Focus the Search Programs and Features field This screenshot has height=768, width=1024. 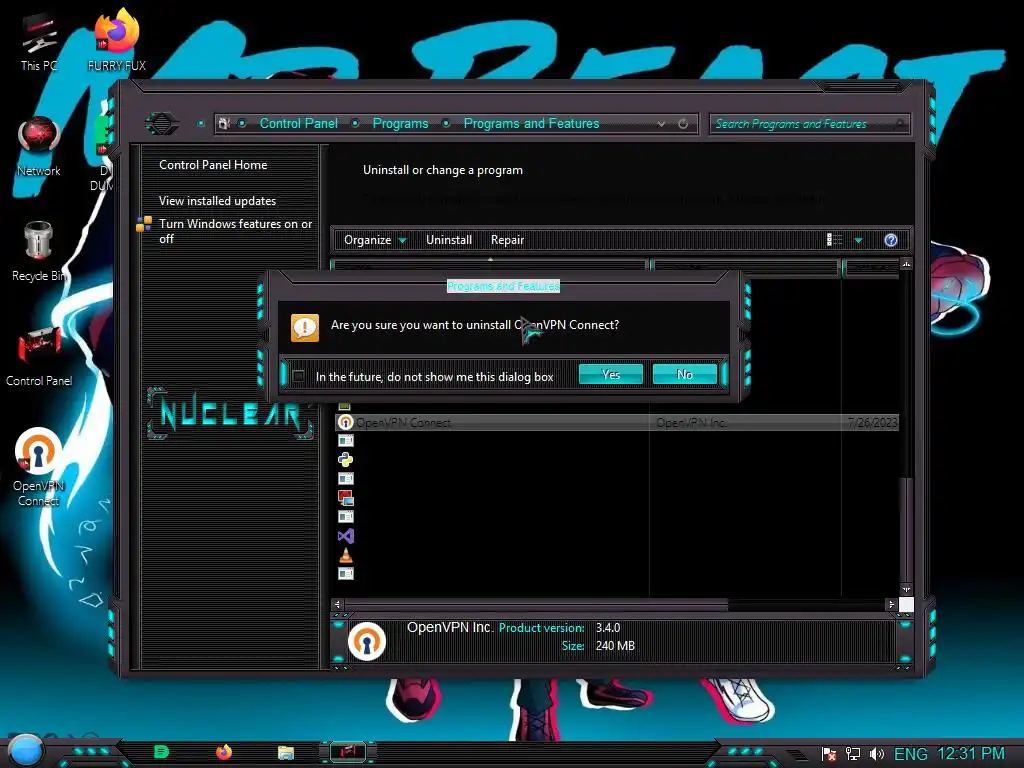810,123
